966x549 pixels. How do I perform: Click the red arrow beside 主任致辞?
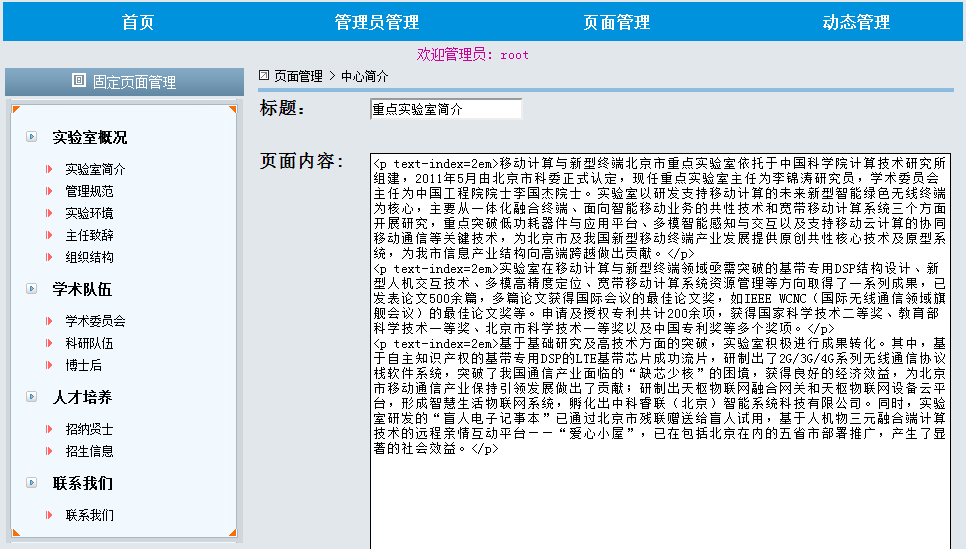pyautogui.click(x=49, y=235)
